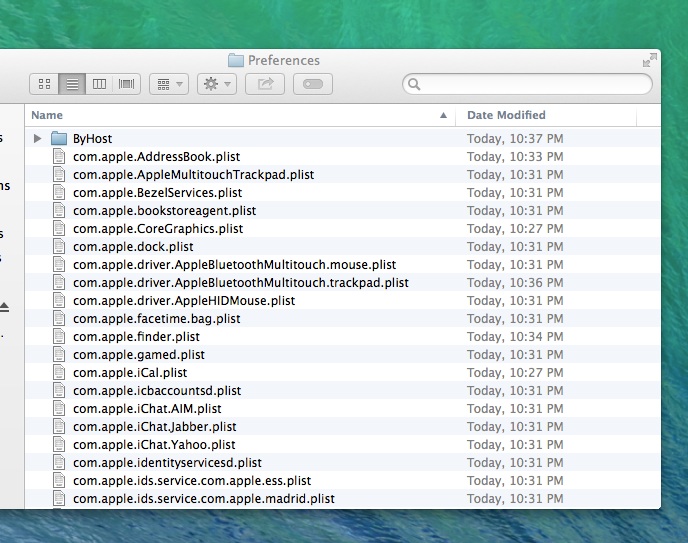Click the 10:36 PM date of trackpad.plist
Screen dimensions: 688x543
515,282
